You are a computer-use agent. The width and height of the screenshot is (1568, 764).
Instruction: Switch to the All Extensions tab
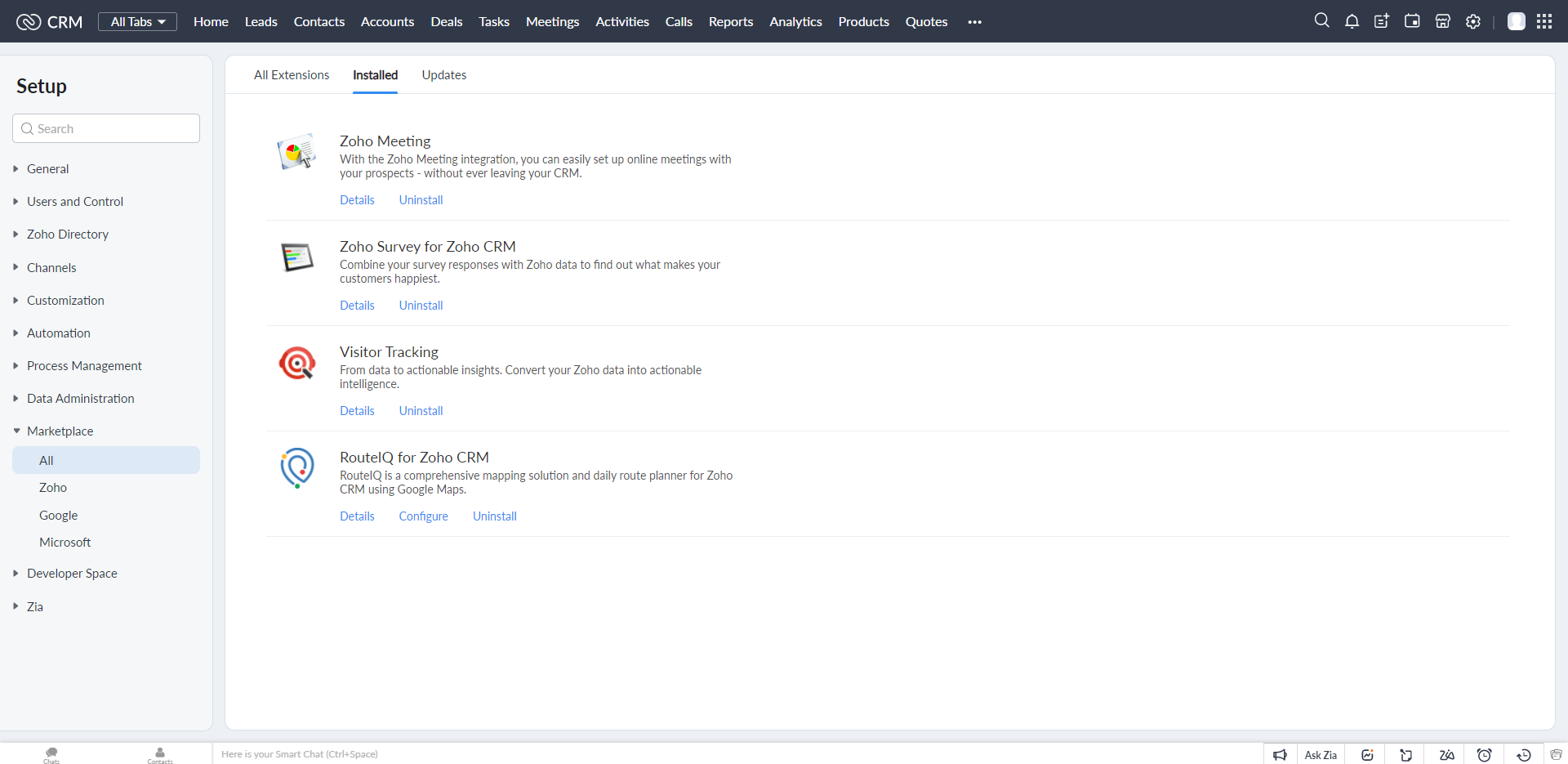[x=292, y=74]
